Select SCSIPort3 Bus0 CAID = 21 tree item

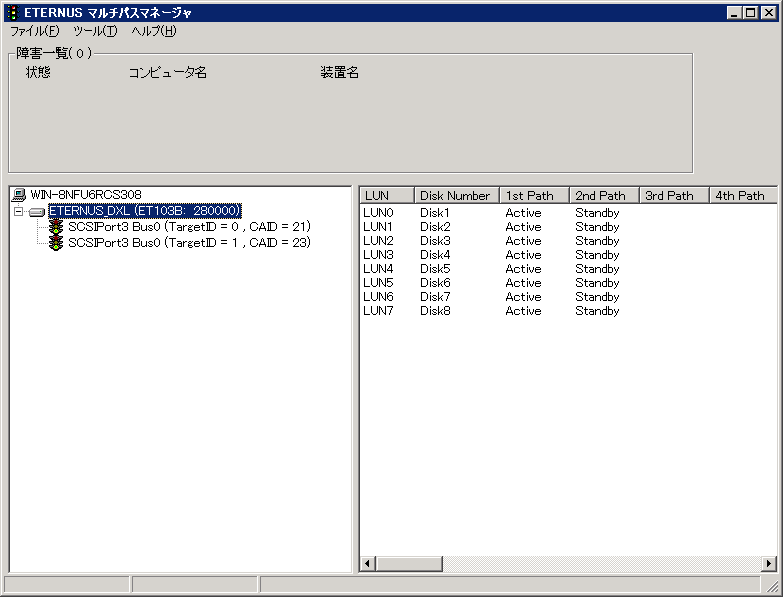pyautogui.click(x=188, y=227)
